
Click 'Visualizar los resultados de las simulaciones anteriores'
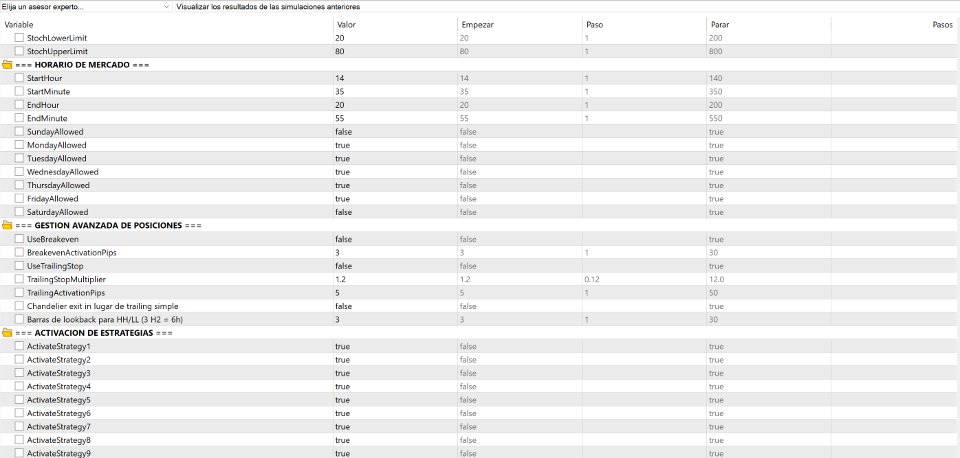click(268, 7)
